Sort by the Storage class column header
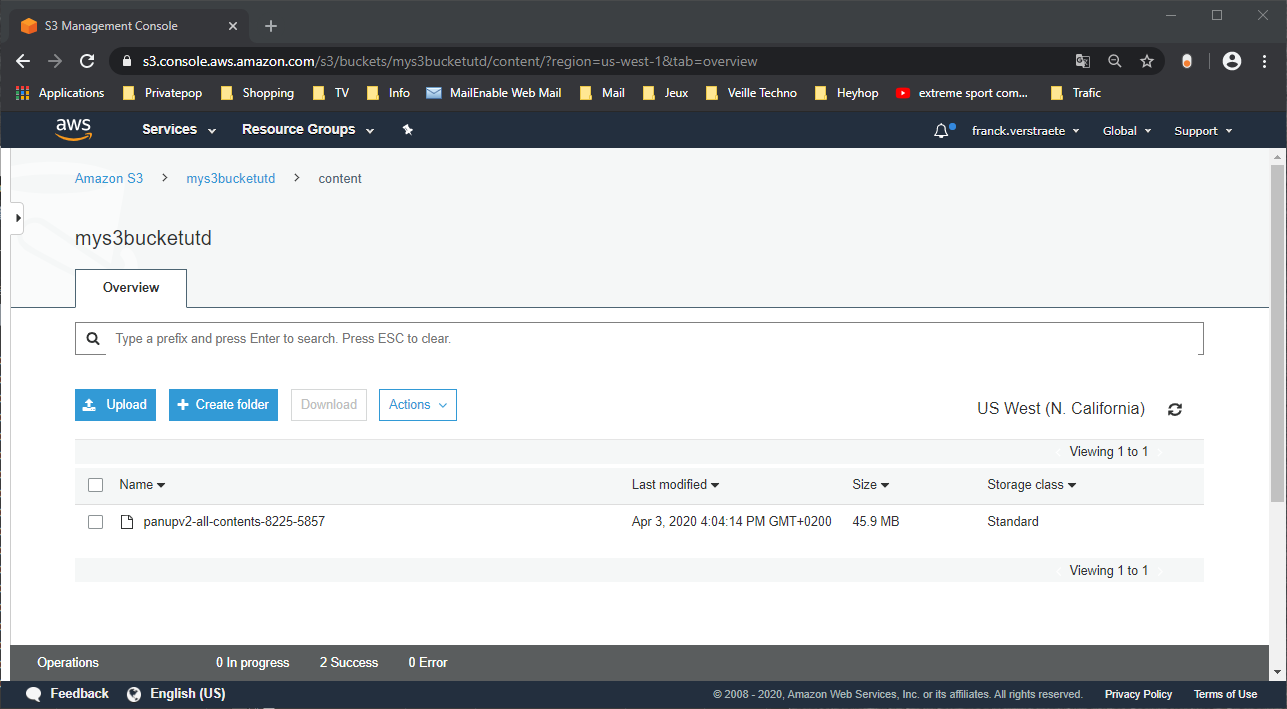The height and width of the screenshot is (709, 1287). [x=1032, y=485]
